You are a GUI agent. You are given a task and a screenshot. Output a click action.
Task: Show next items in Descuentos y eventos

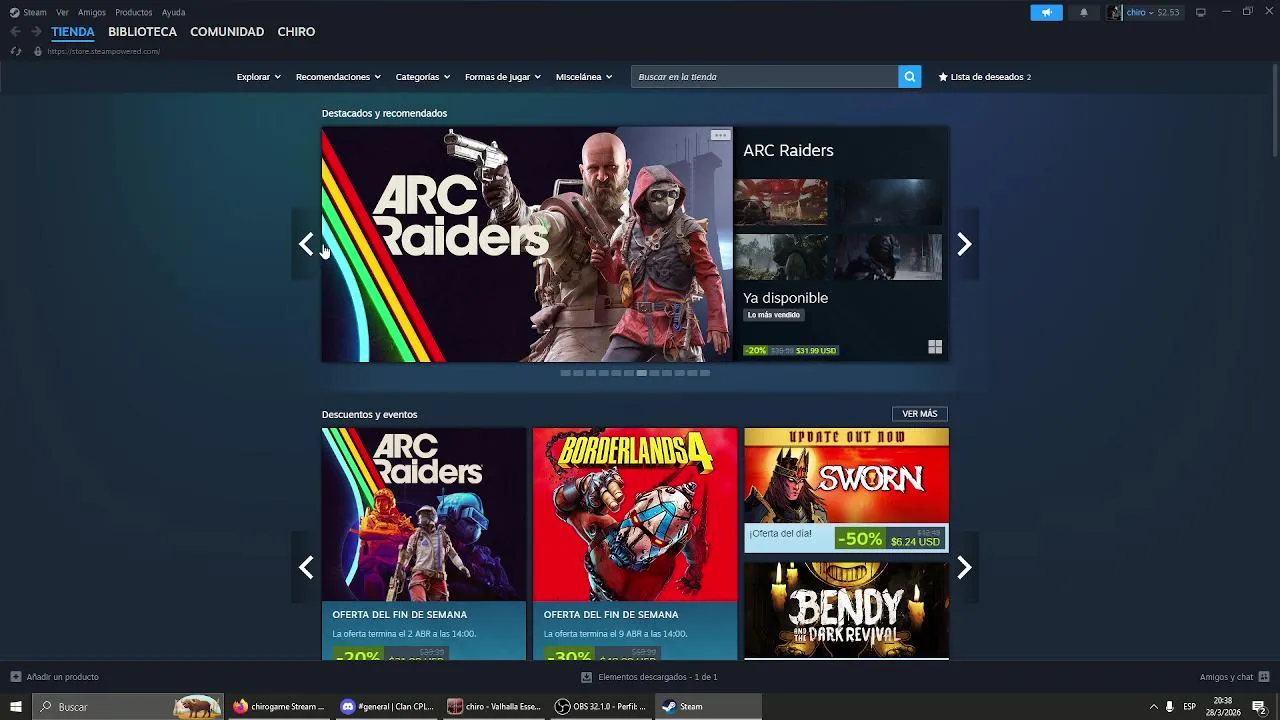pos(964,567)
